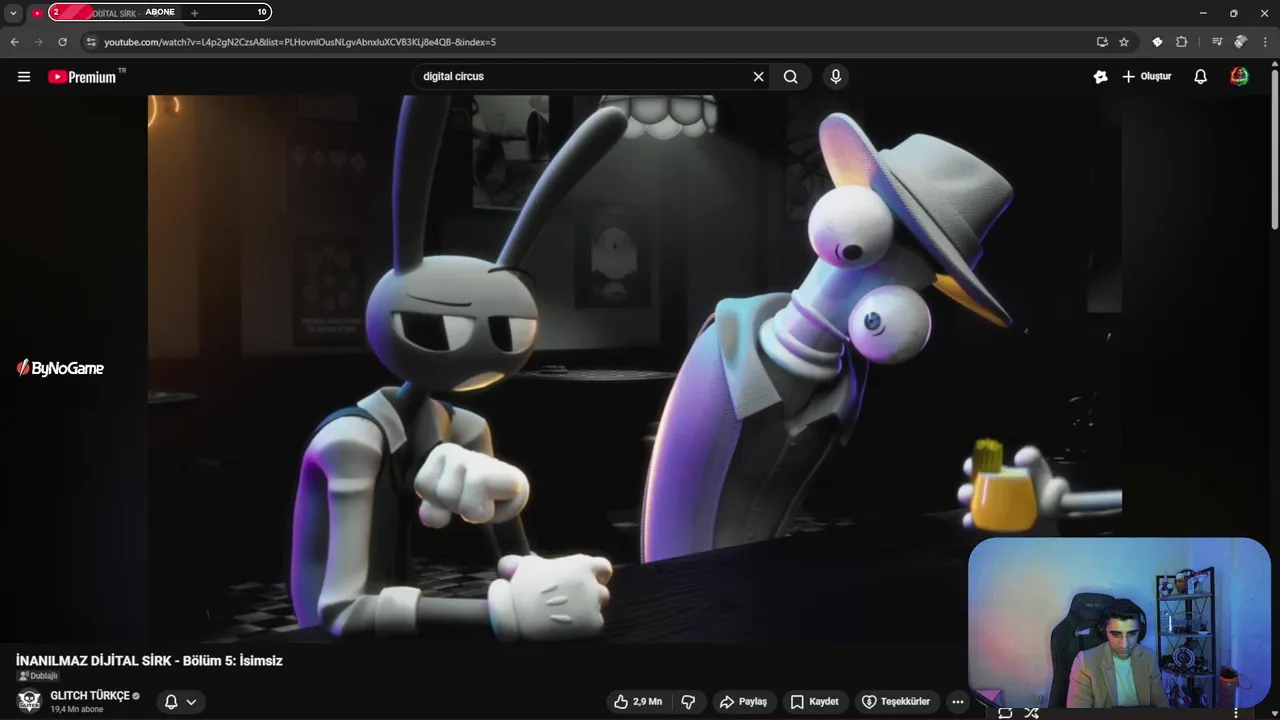
Task: Clear the search box text
Action: click(758, 77)
